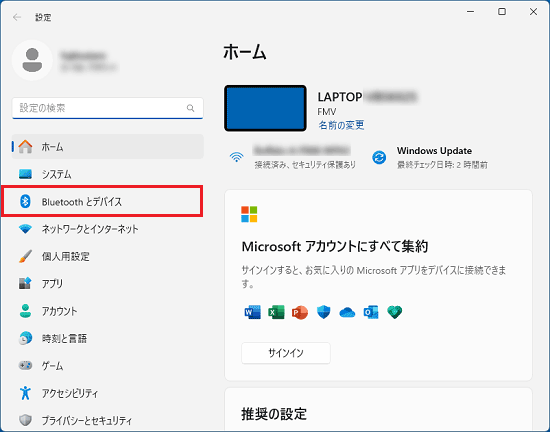Open システム settings category
The image size is (550, 432).
pyautogui.click(x=108, y=174)
